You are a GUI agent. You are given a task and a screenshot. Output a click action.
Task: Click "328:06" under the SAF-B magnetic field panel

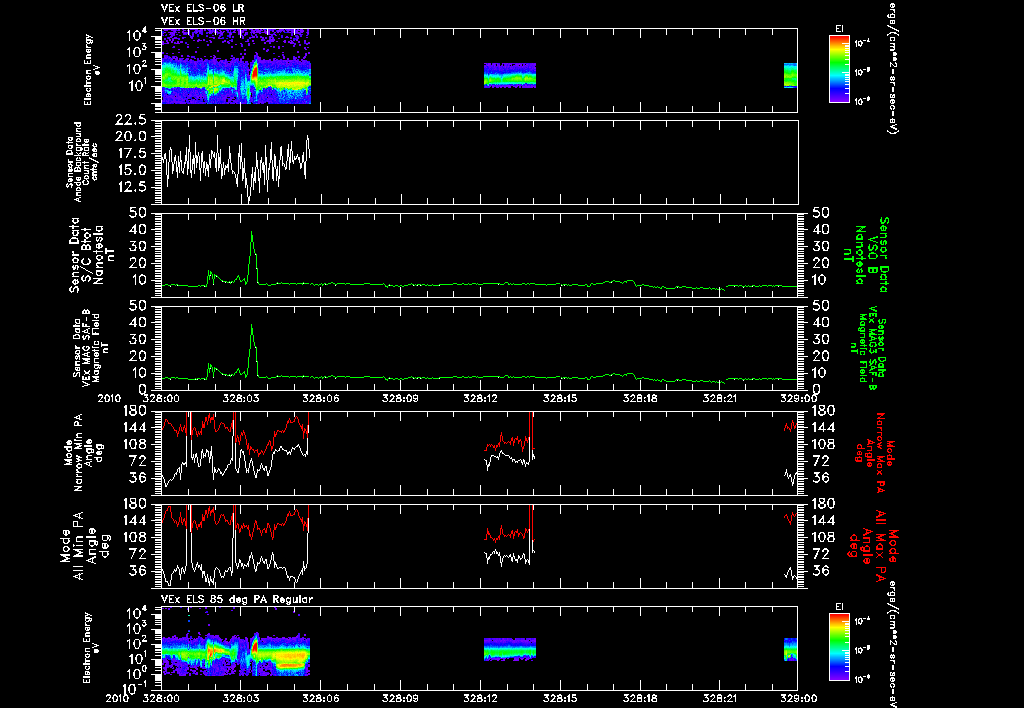click(321, 397)
